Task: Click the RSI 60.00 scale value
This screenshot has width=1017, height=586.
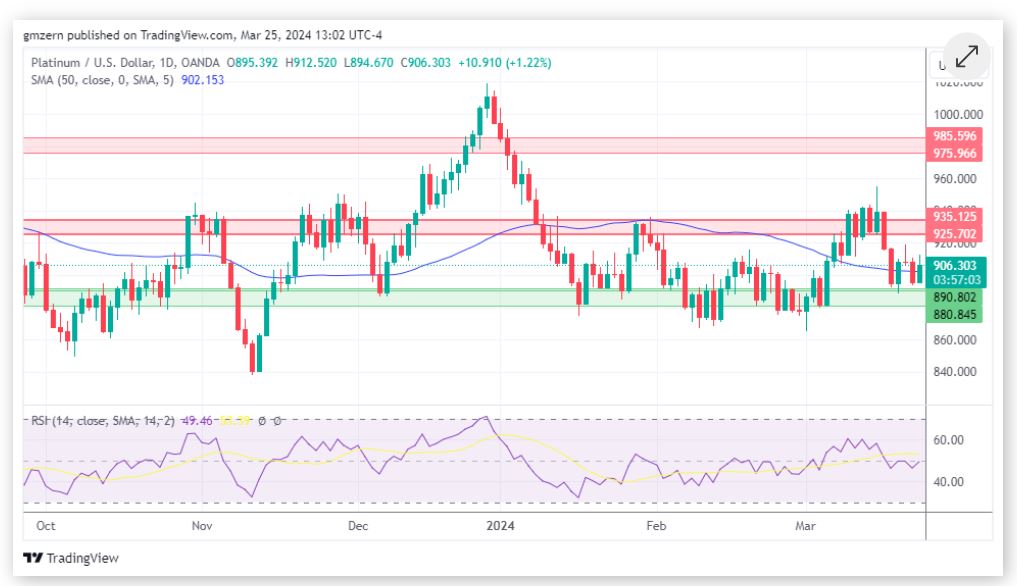Action: click(948, 440)
